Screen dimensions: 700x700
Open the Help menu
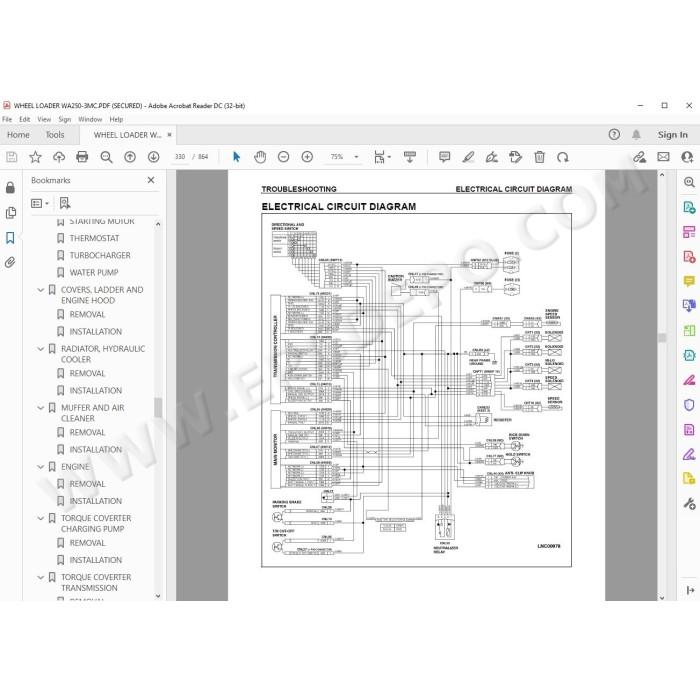coord(116,119)
